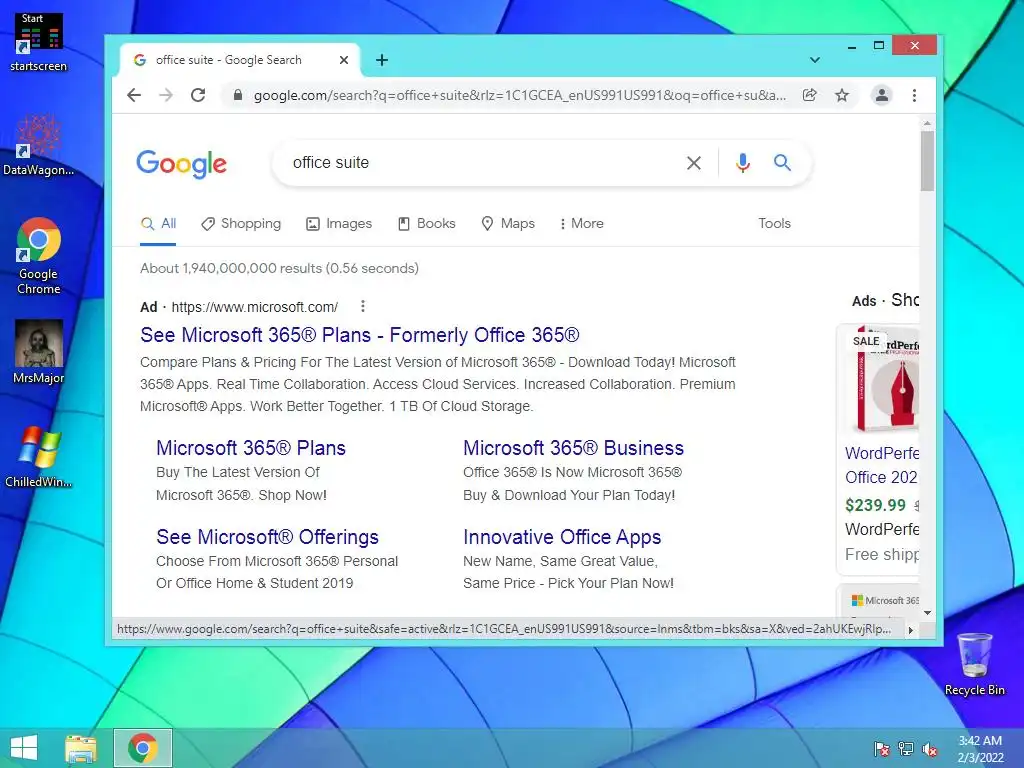Screen dimensions: 1024x768
Task: Start voice search with microphone icon
Action: [x=743, y=163]
